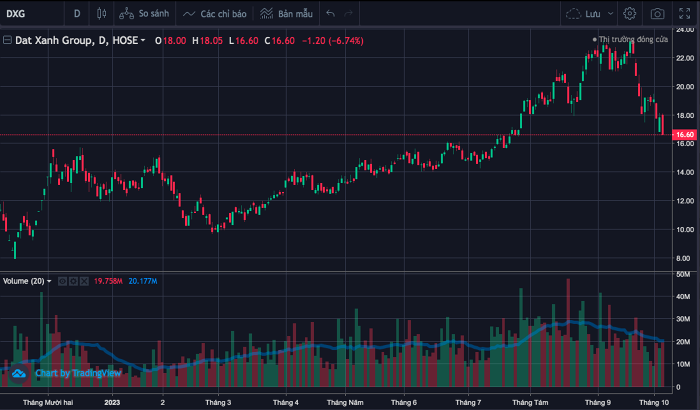Click the high price value 18.05
Image resolution: width=700 pixels, height=410 pixels.
coord(211,41)
